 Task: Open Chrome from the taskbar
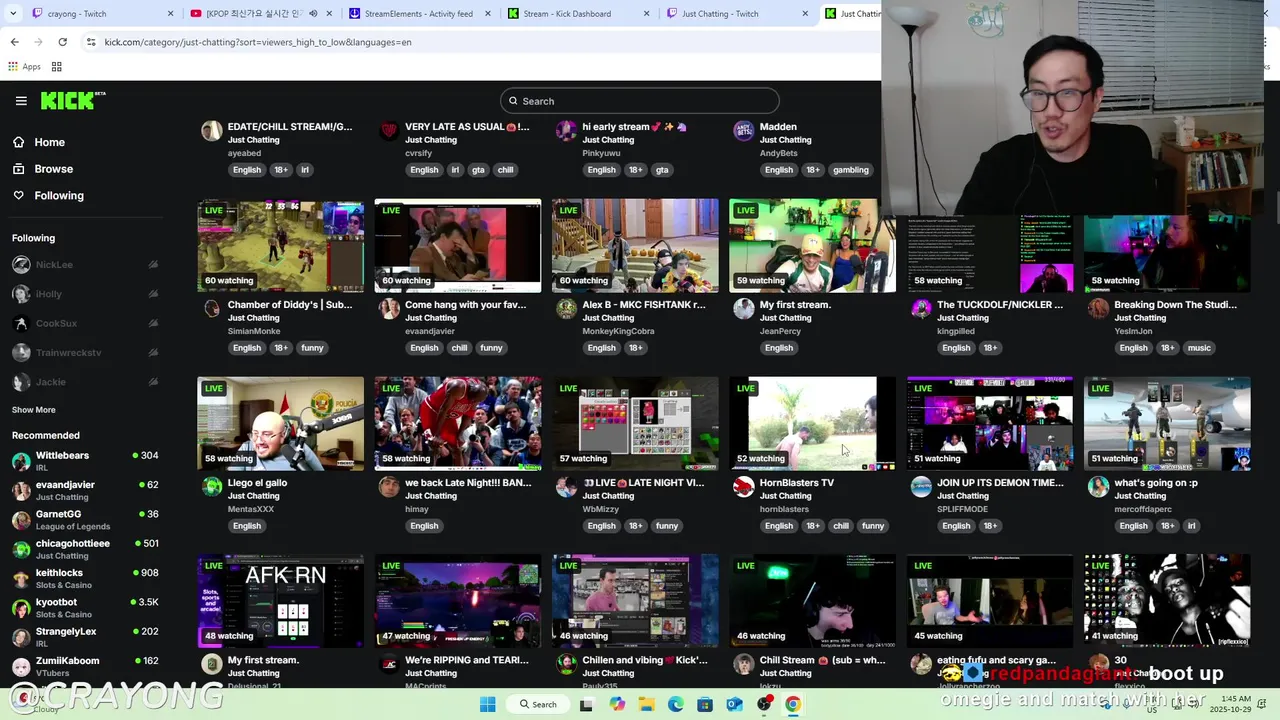point(792,704)
